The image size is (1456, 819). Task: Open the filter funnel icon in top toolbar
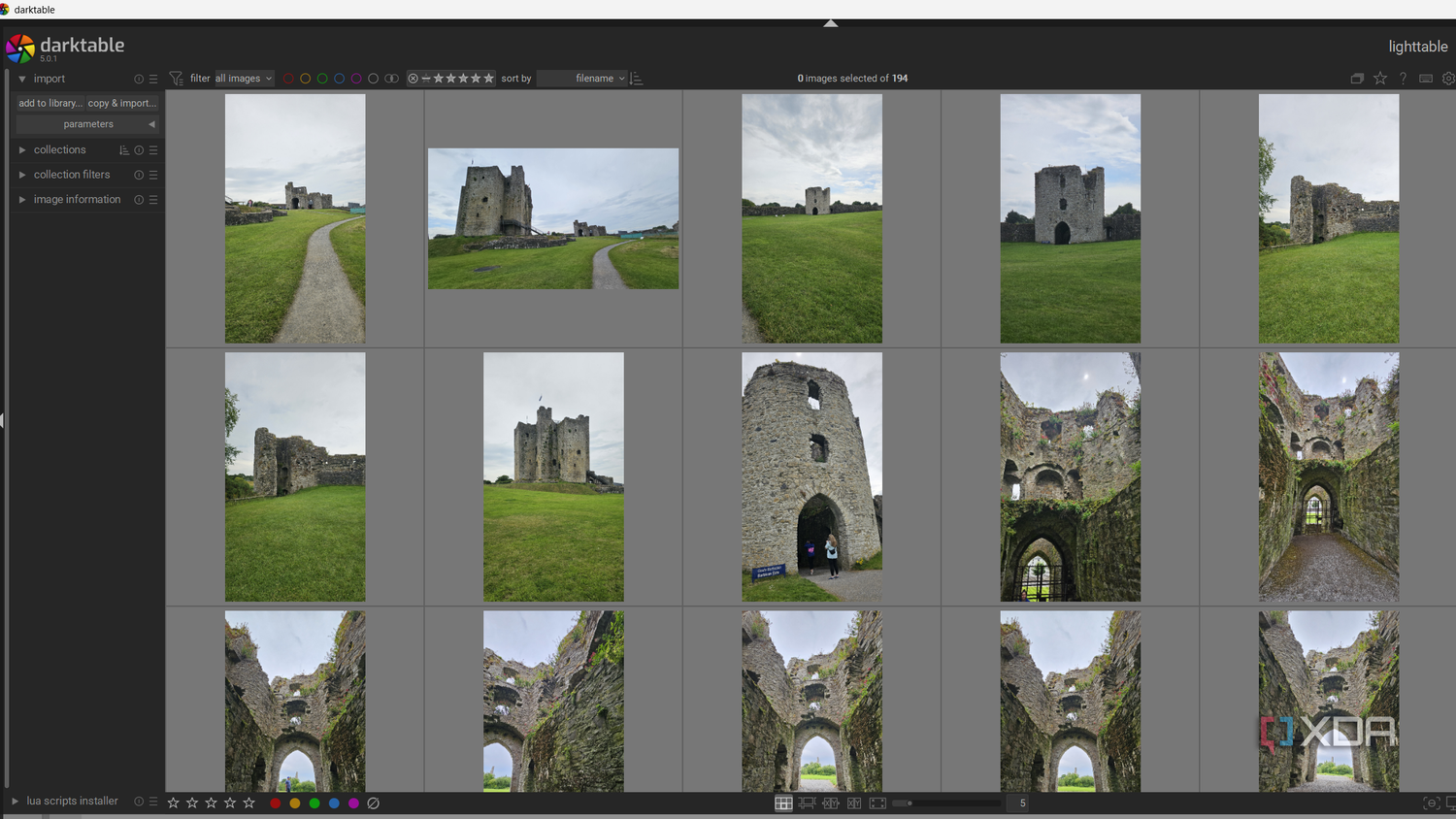(x=176, y=79)
